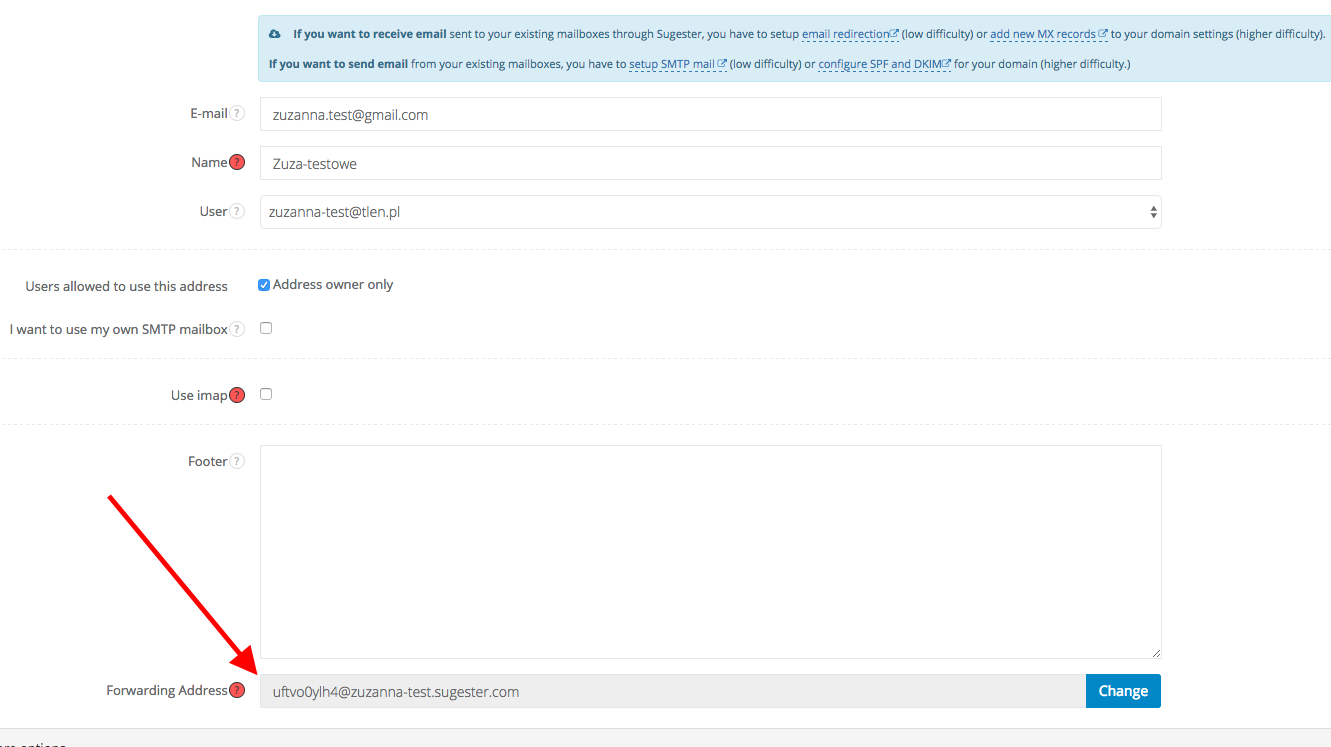Check the Use imap checkbox
1331x747 pixels.
[x=266, y=394]
